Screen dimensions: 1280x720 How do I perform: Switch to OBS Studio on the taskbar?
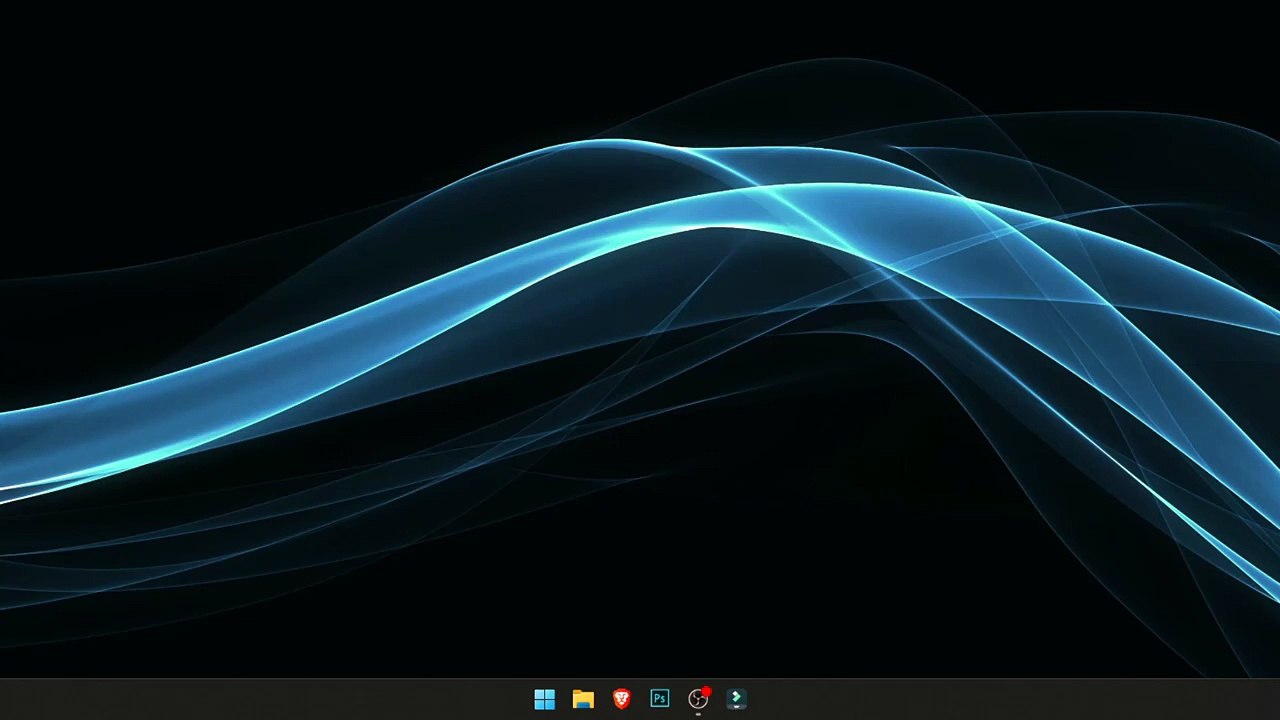(698, 699)
